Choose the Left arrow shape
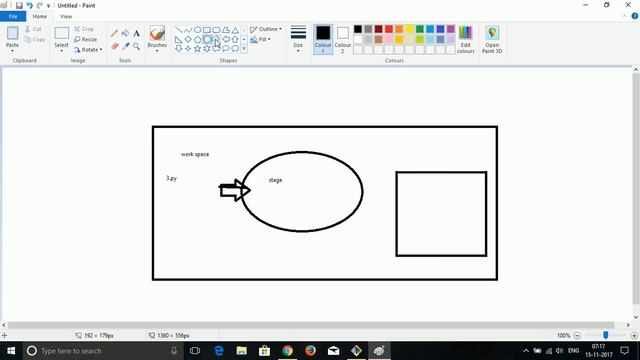Viewport: 640px width, 360px height. 226,40
